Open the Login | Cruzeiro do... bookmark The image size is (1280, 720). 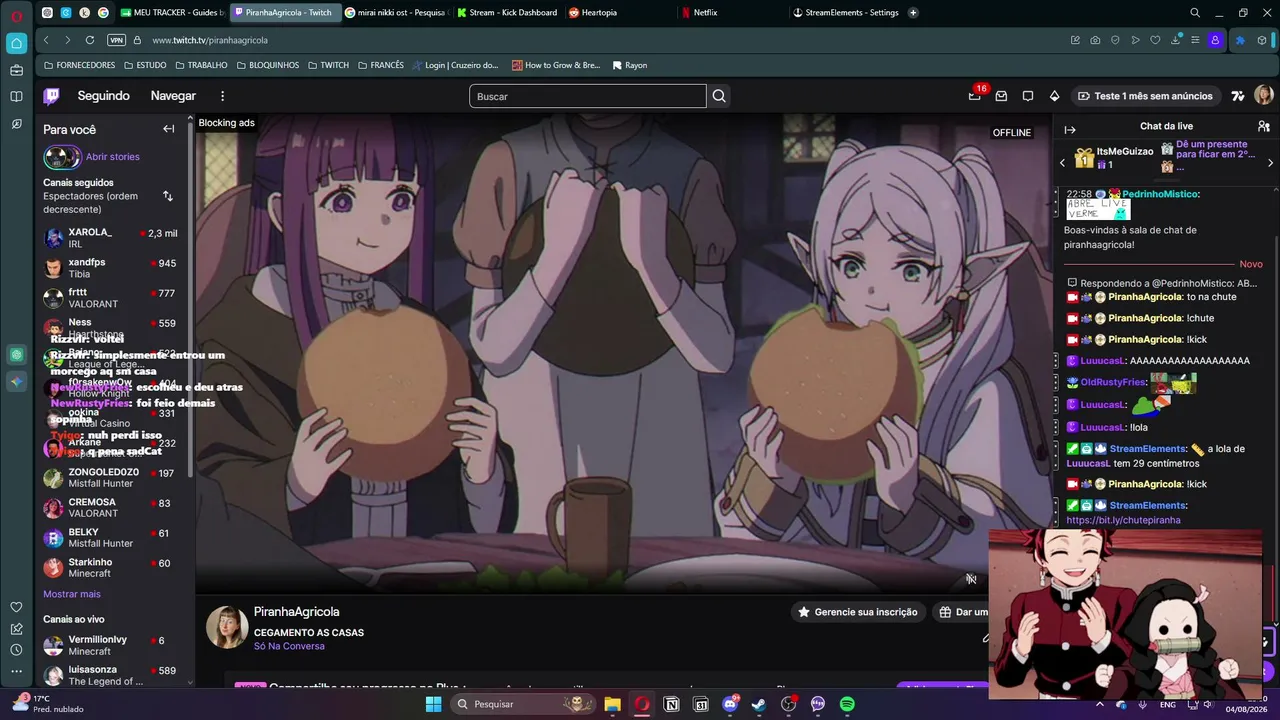(x=455, y=65)
